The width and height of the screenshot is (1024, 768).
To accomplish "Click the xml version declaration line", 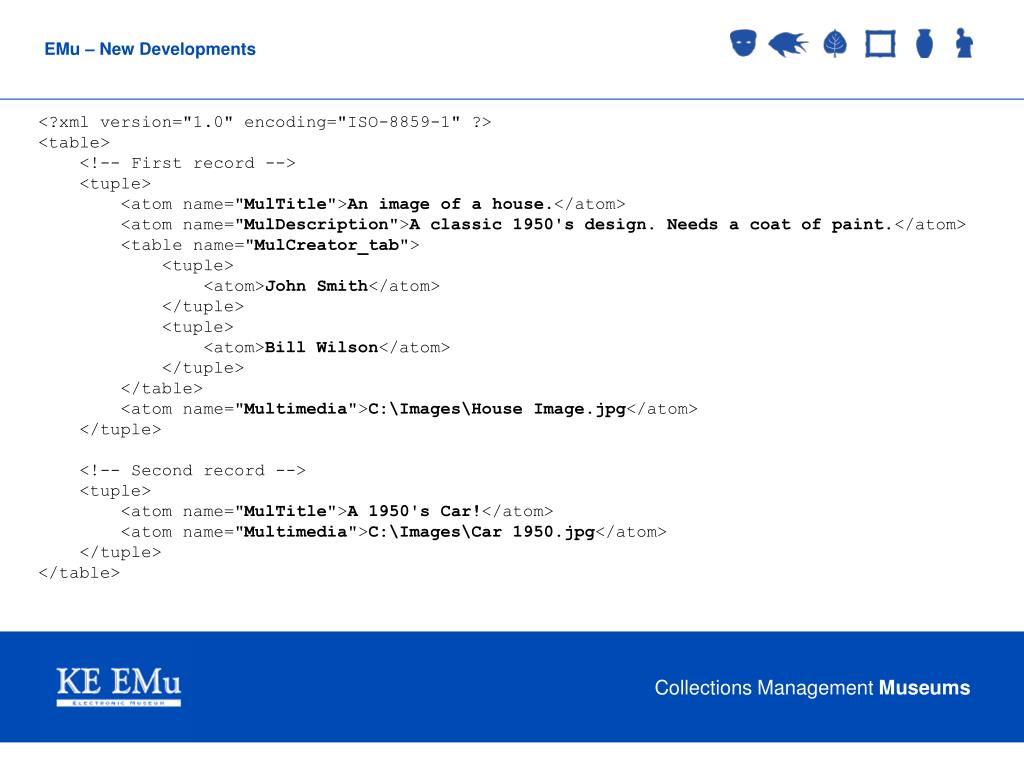I will tap(264, 122).
